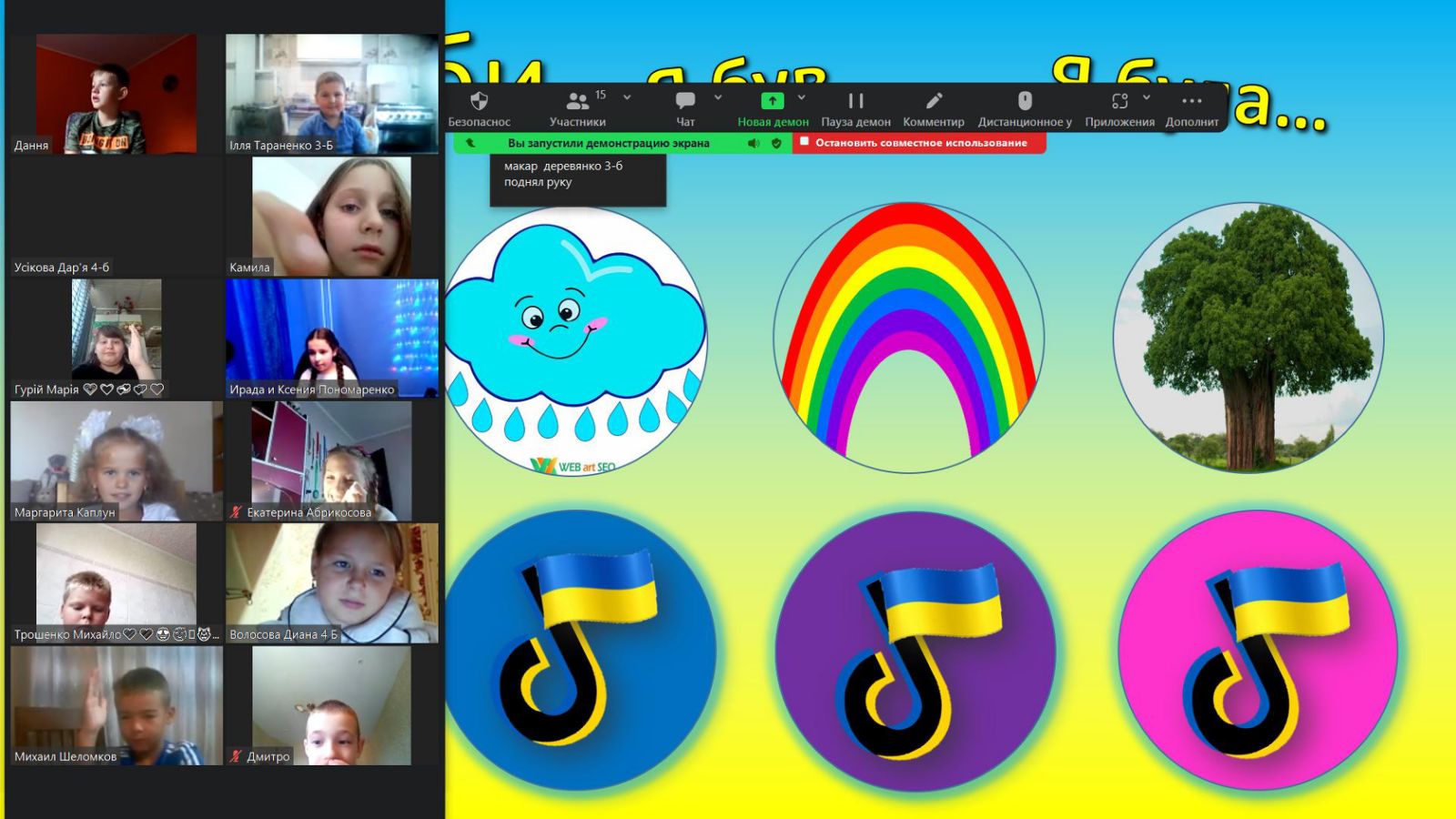
Task: Select the Гурій Марія video tile
Action: tap(116, 339)
